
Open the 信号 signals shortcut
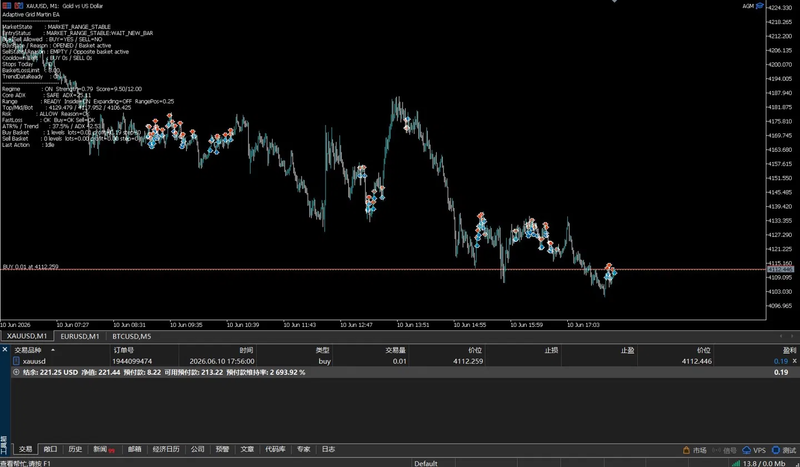coord(724,450)
